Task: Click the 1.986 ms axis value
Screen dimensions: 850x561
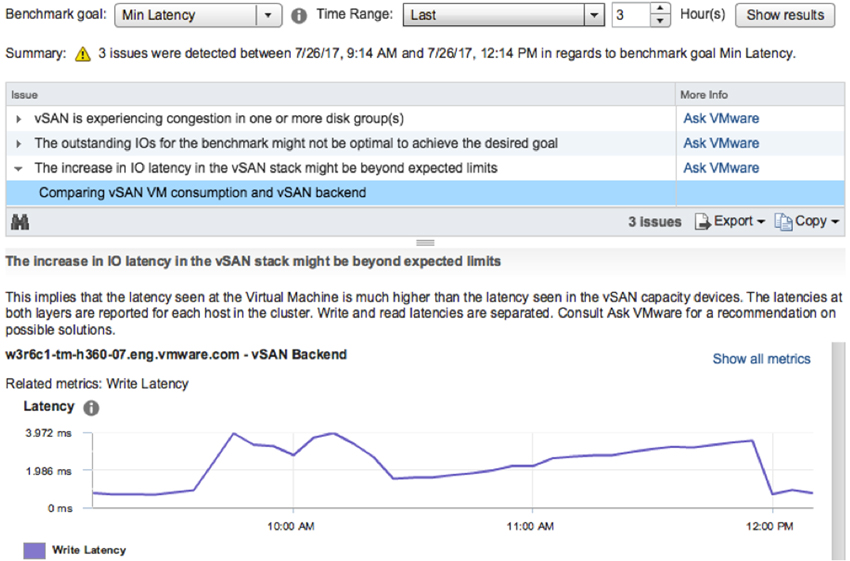Action: pyautogui.click(x=48, y=471)
